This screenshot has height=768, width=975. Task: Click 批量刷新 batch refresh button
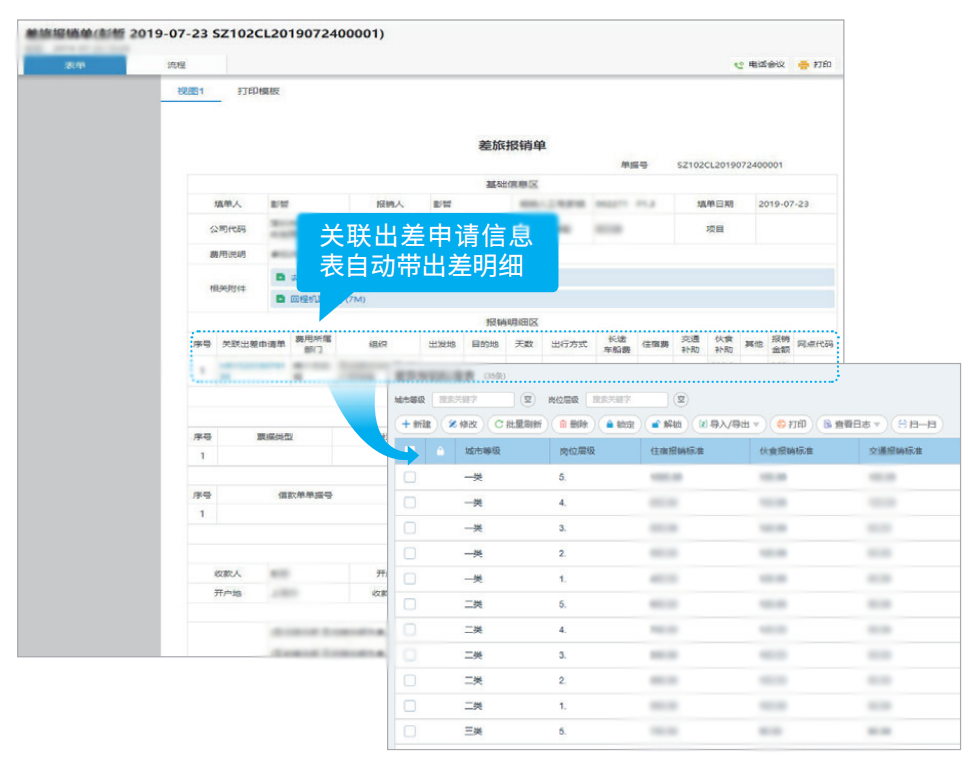tap(518, 424)
